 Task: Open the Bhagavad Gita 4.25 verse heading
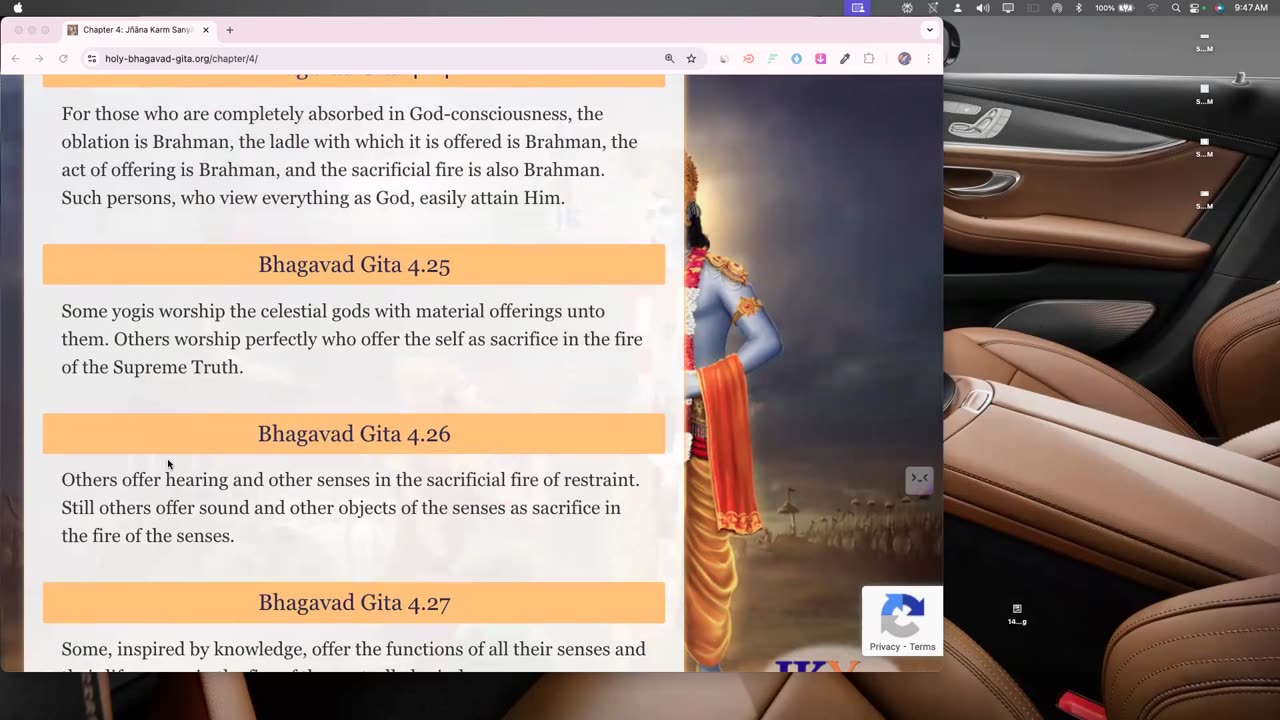pos(354,265)
